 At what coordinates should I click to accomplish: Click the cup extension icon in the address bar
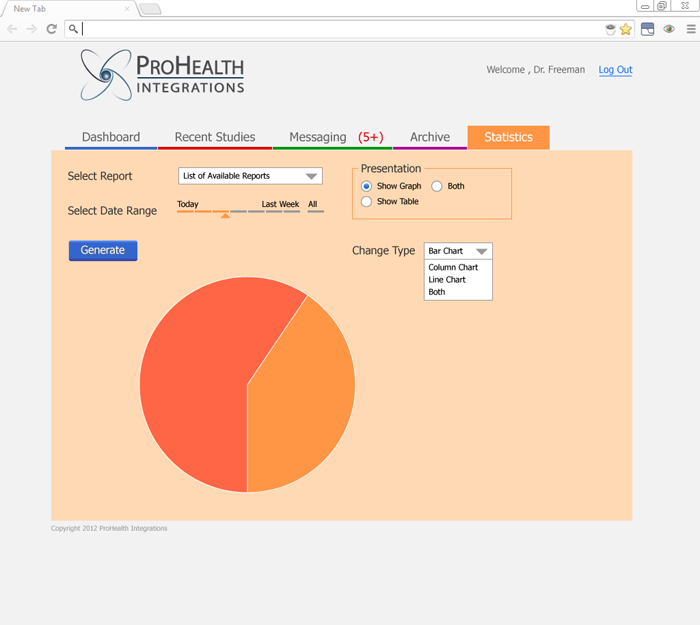(610, 29)
